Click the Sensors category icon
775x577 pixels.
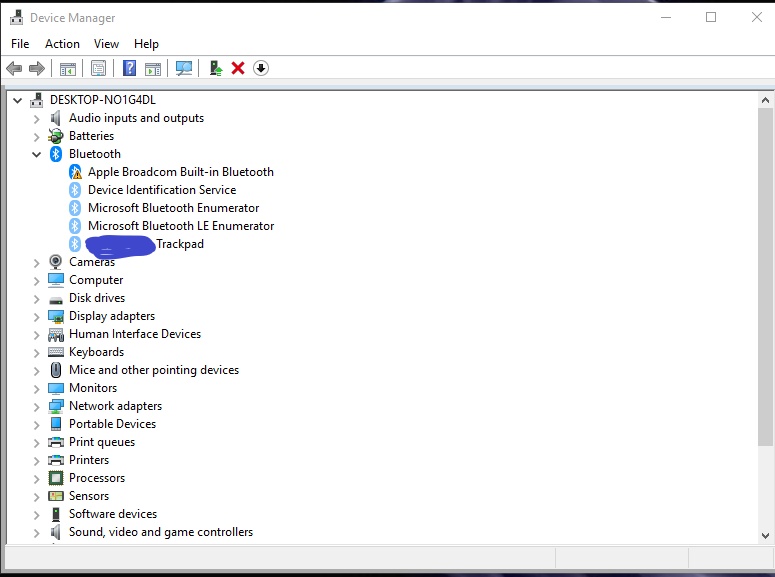(x=56, y=496)
